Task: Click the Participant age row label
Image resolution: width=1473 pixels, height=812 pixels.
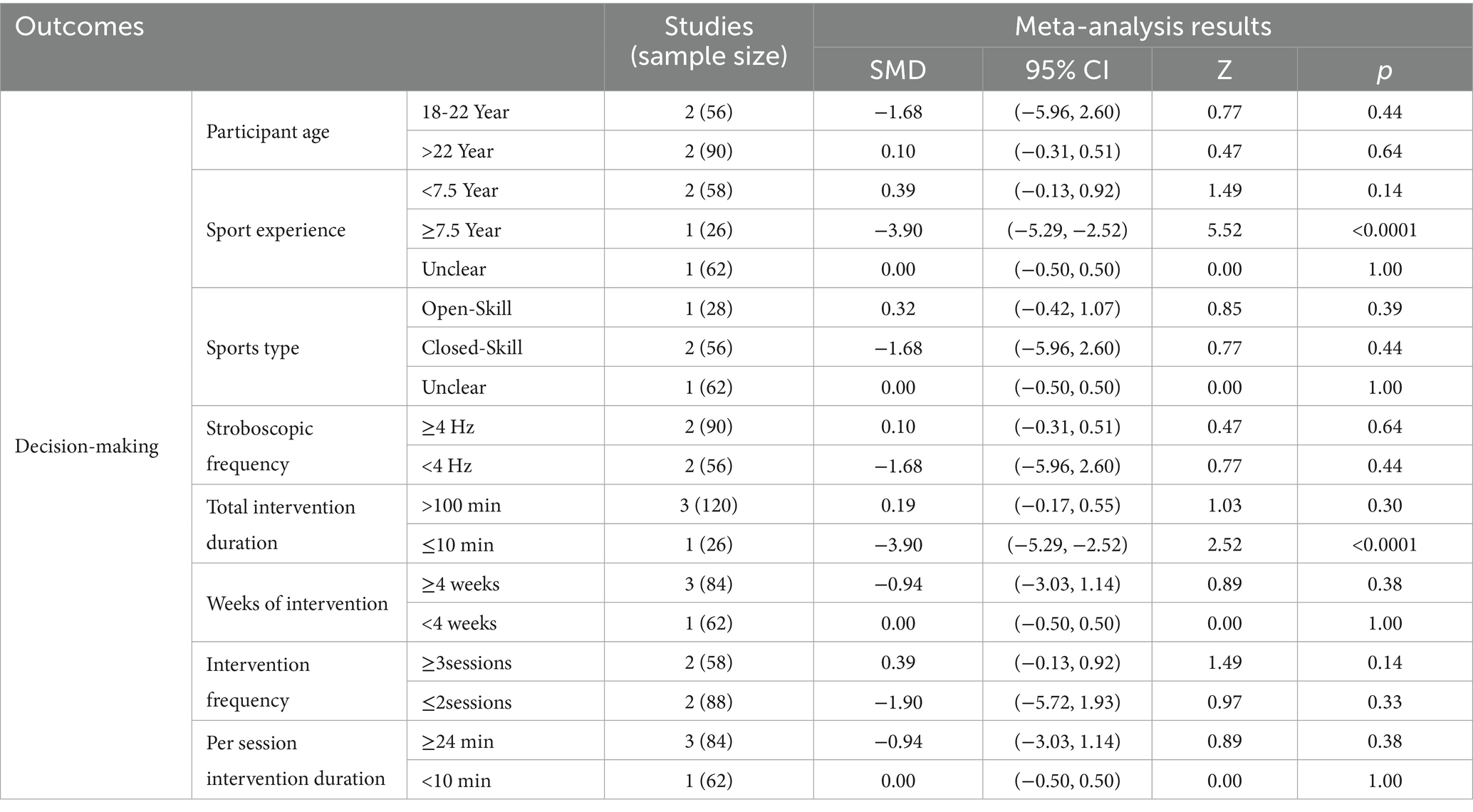Action: click(x=268, y=132)
